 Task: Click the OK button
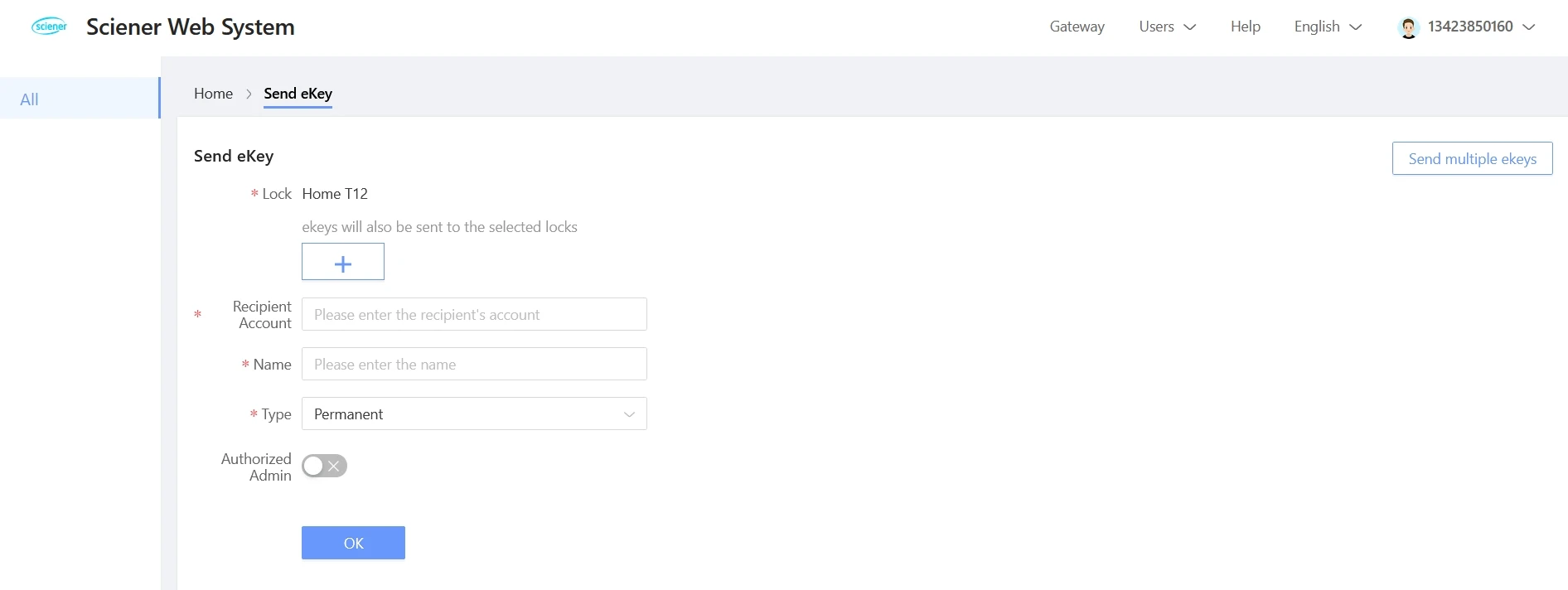[x=353, y=543]
